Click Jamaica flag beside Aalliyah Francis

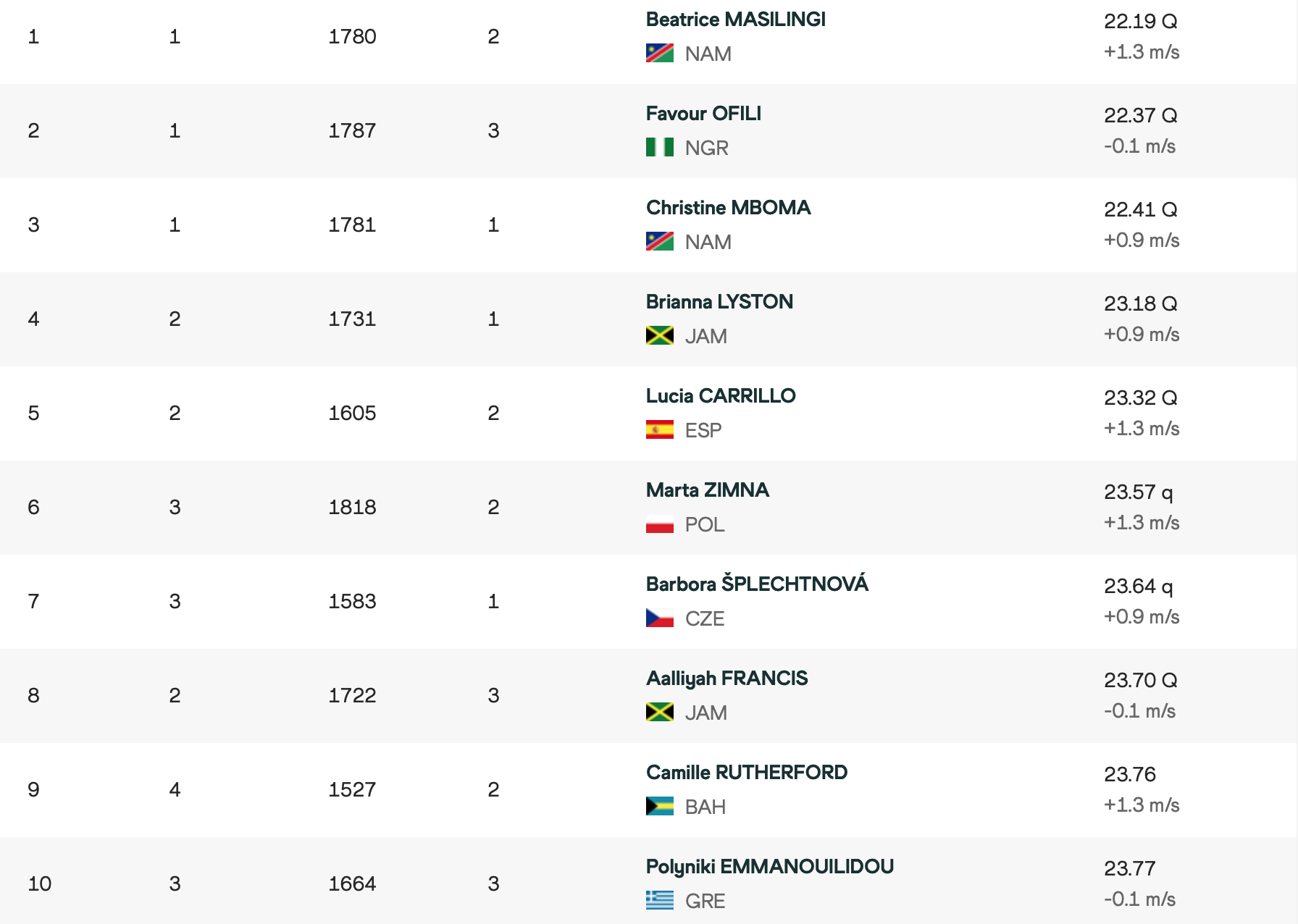[659, 713]
